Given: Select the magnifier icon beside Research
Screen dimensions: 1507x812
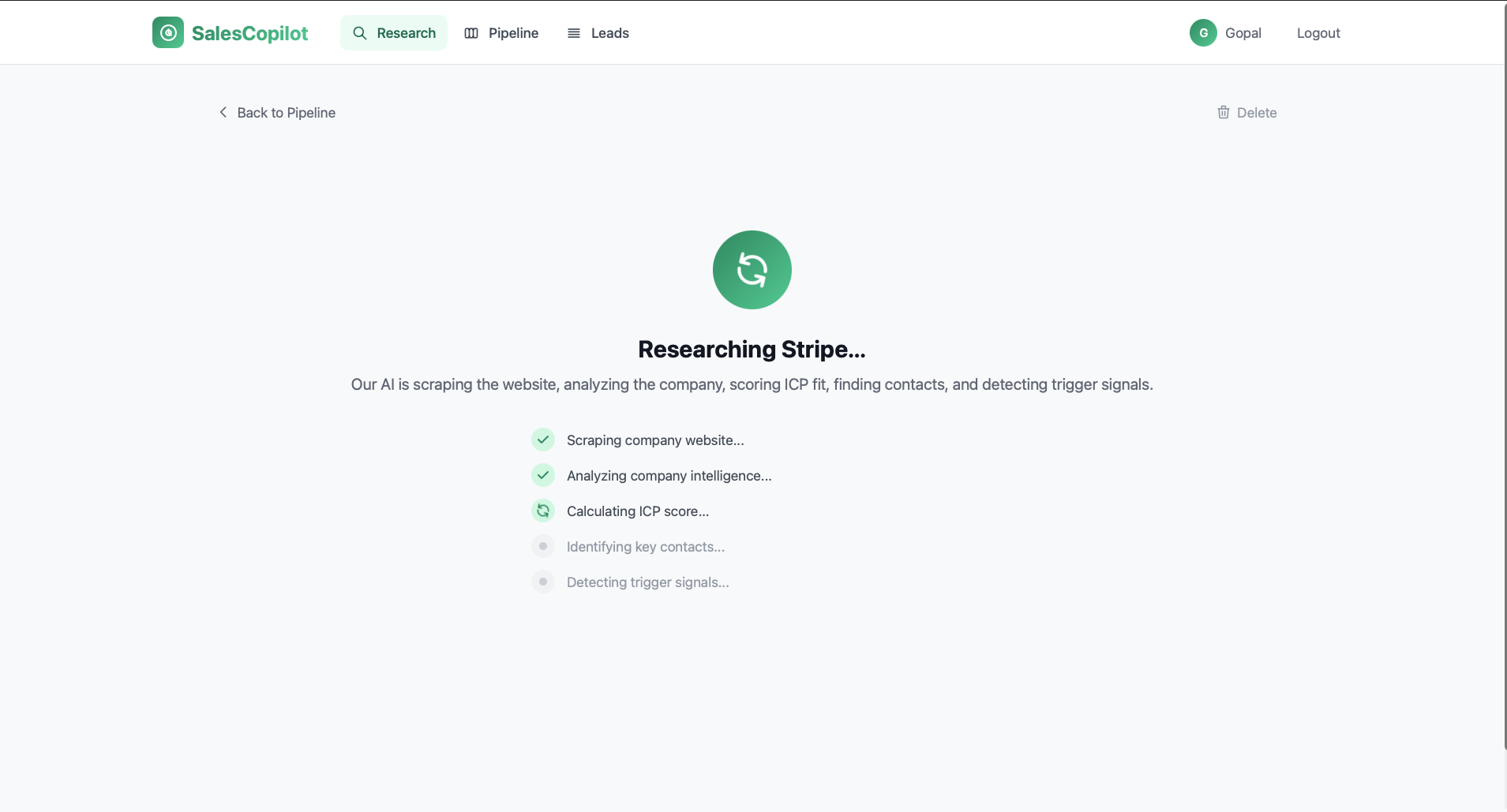Looking at the screenshot, I should click(360, 33).
